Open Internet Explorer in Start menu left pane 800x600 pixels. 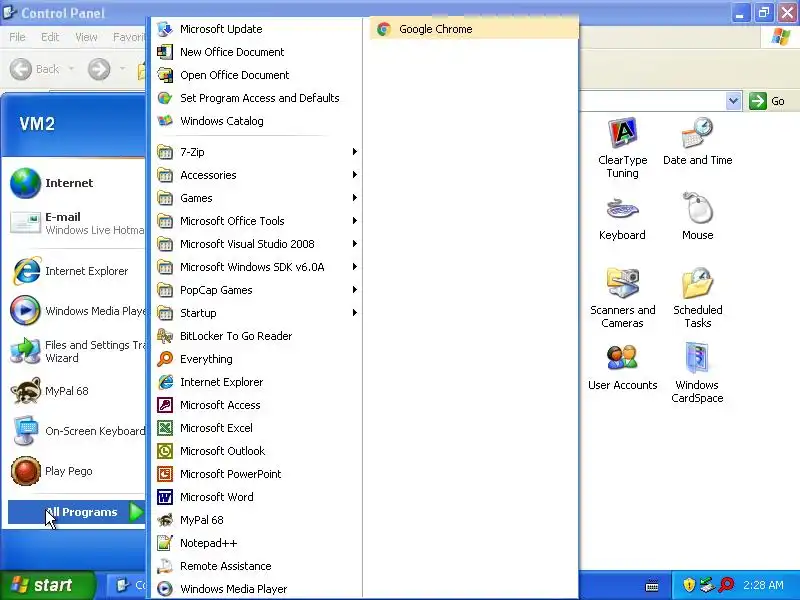(x=77, y=271)
